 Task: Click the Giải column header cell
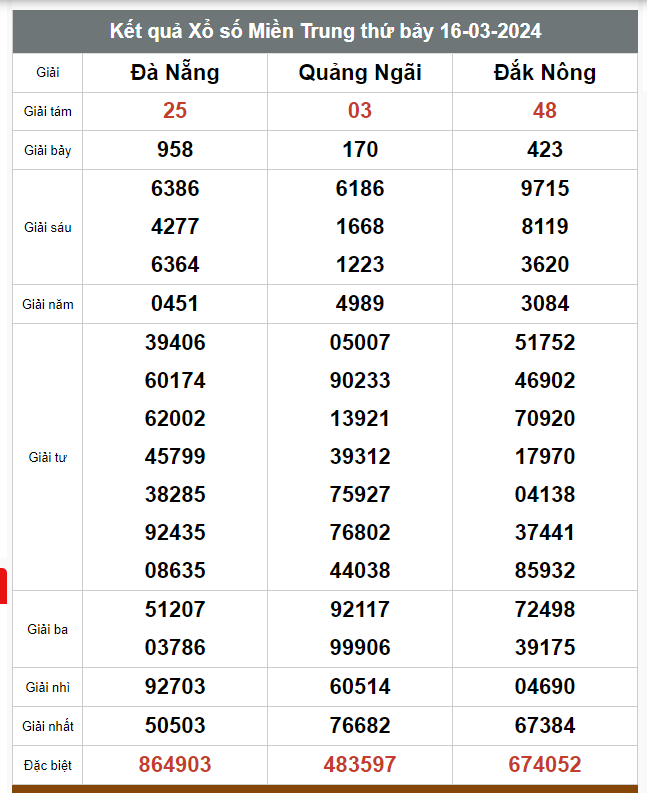[x=48, y=72]
